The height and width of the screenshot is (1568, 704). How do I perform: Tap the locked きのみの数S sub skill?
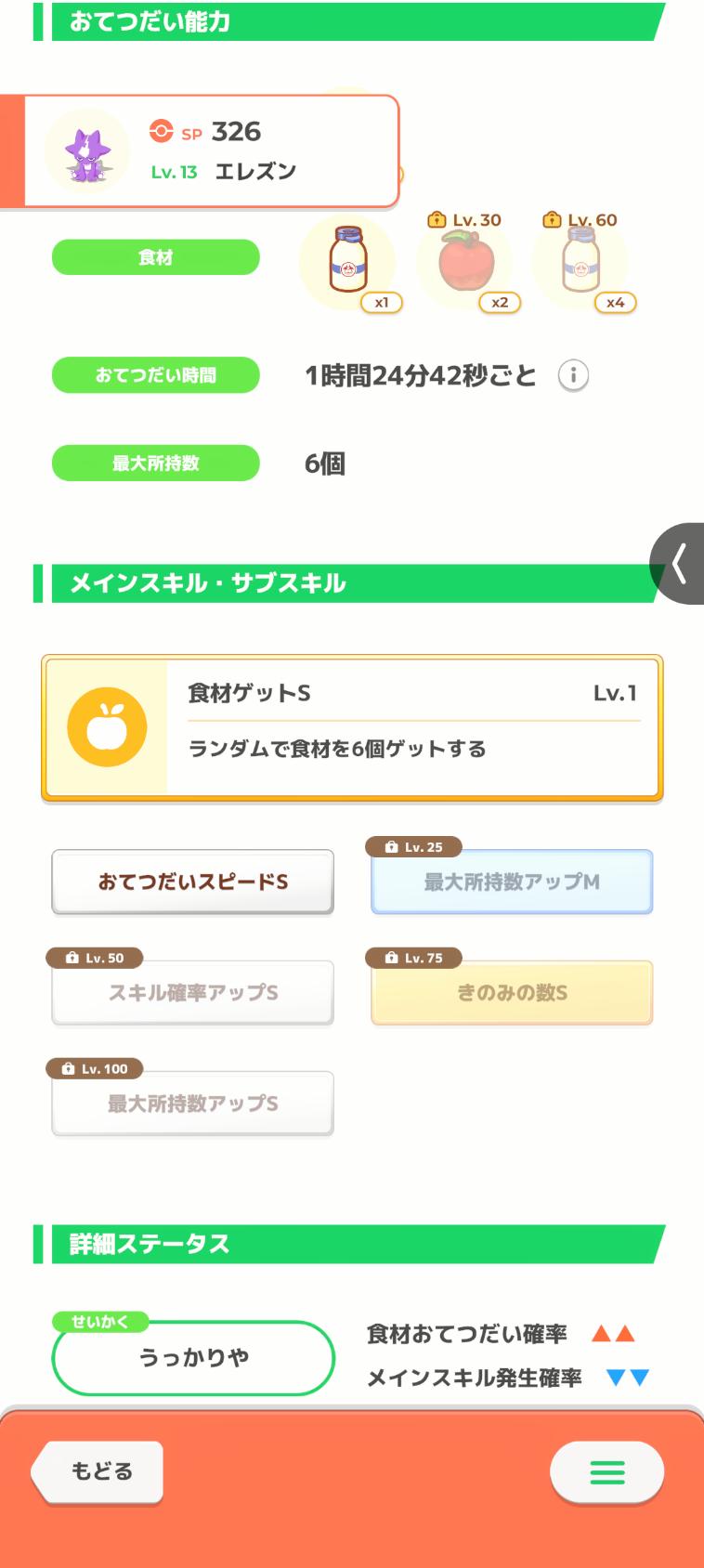(x=512, y=993)
